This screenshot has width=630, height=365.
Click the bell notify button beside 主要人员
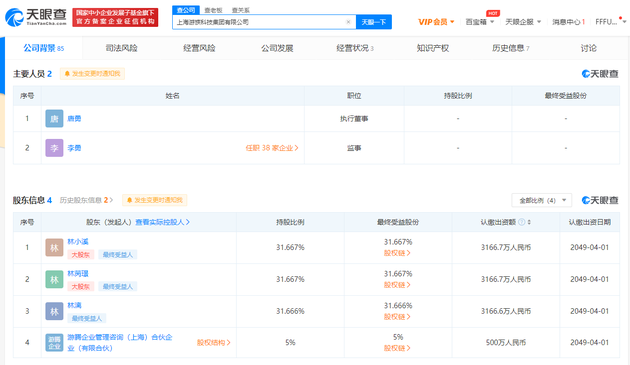coord(92,74)
